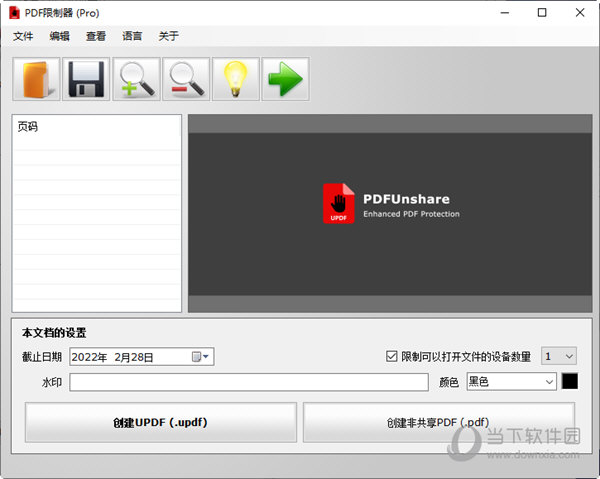
Task: Click the 水印 text input field
Action: (x=249, y=382)
